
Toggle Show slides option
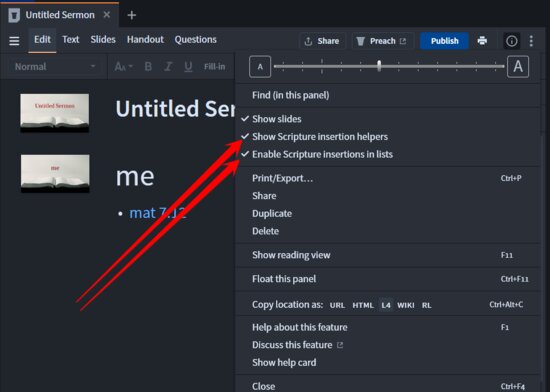point(388,119)
